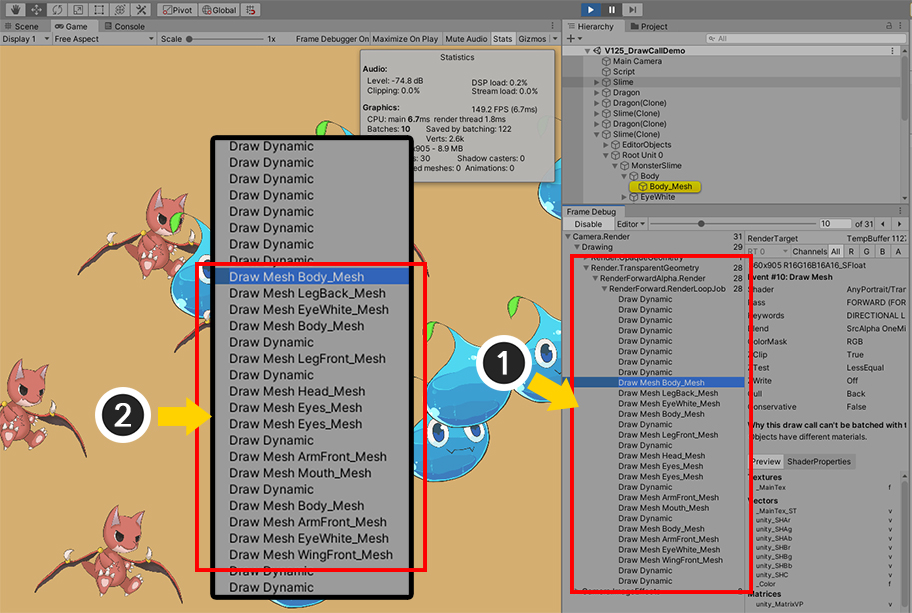The width and height of the screenshot is (912, 613).
Task: Toggle Mute Audio in Game view
Action: (x=466, y=39)
